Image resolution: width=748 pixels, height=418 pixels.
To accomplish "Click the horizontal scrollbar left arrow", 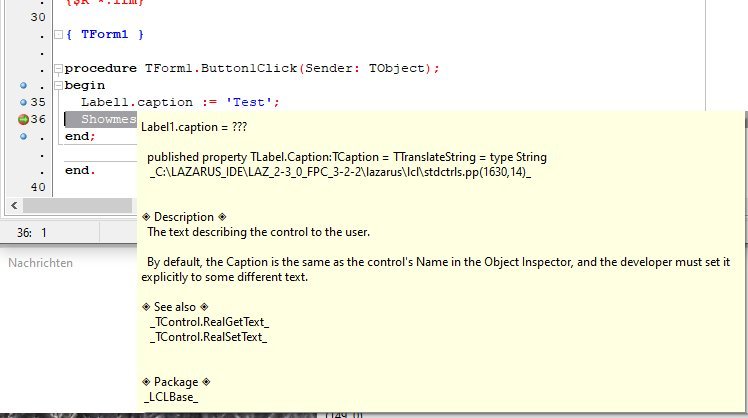I will pos(11,205).
